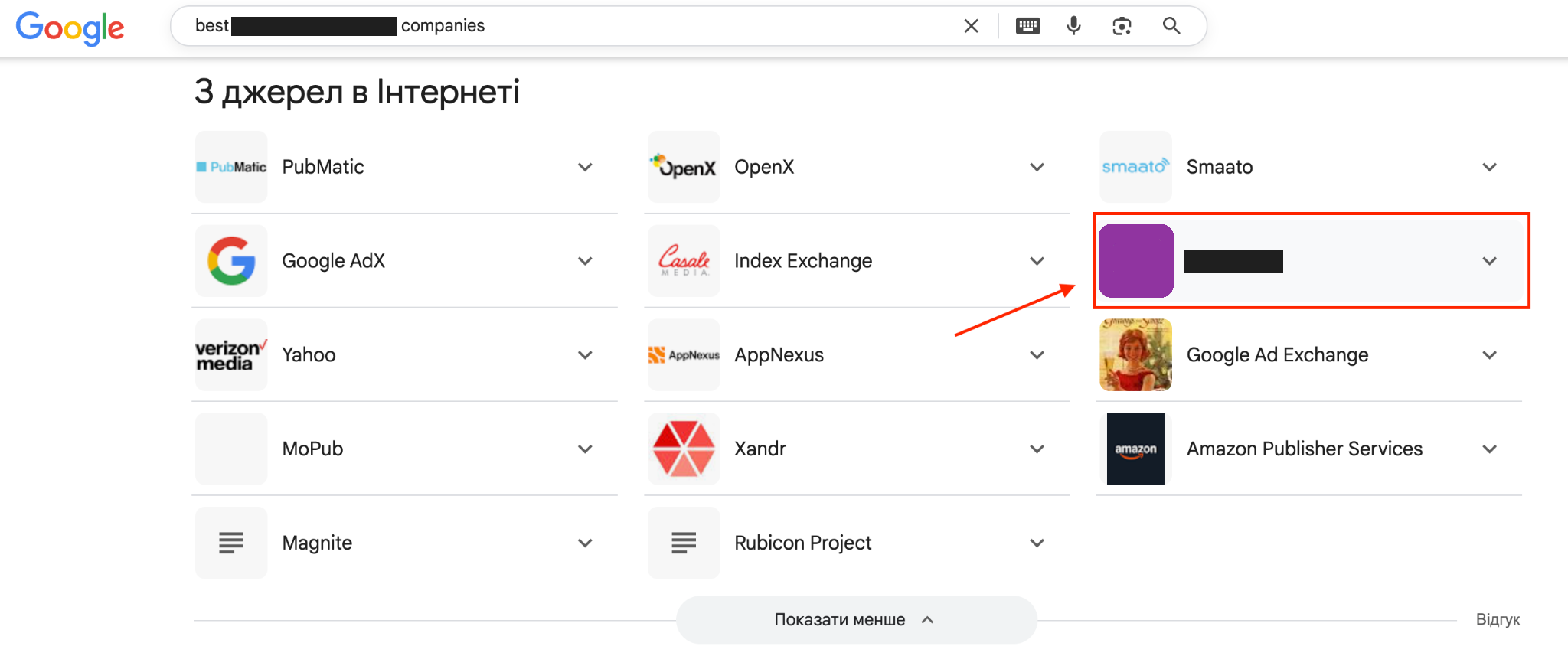Image resolution: width=1568 pixels, height=656 pixels.
Task: Click into the Google search input field
Action: tap(689, 26)
